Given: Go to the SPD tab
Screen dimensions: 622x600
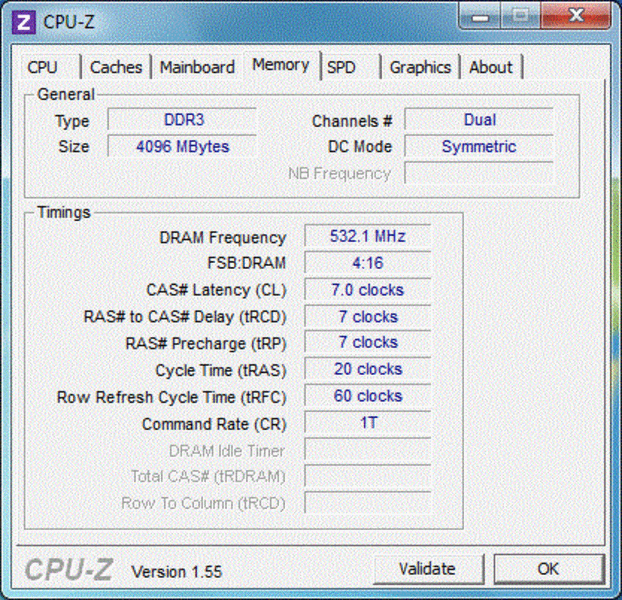Looking at the screenshot, I should click(350, 67).
